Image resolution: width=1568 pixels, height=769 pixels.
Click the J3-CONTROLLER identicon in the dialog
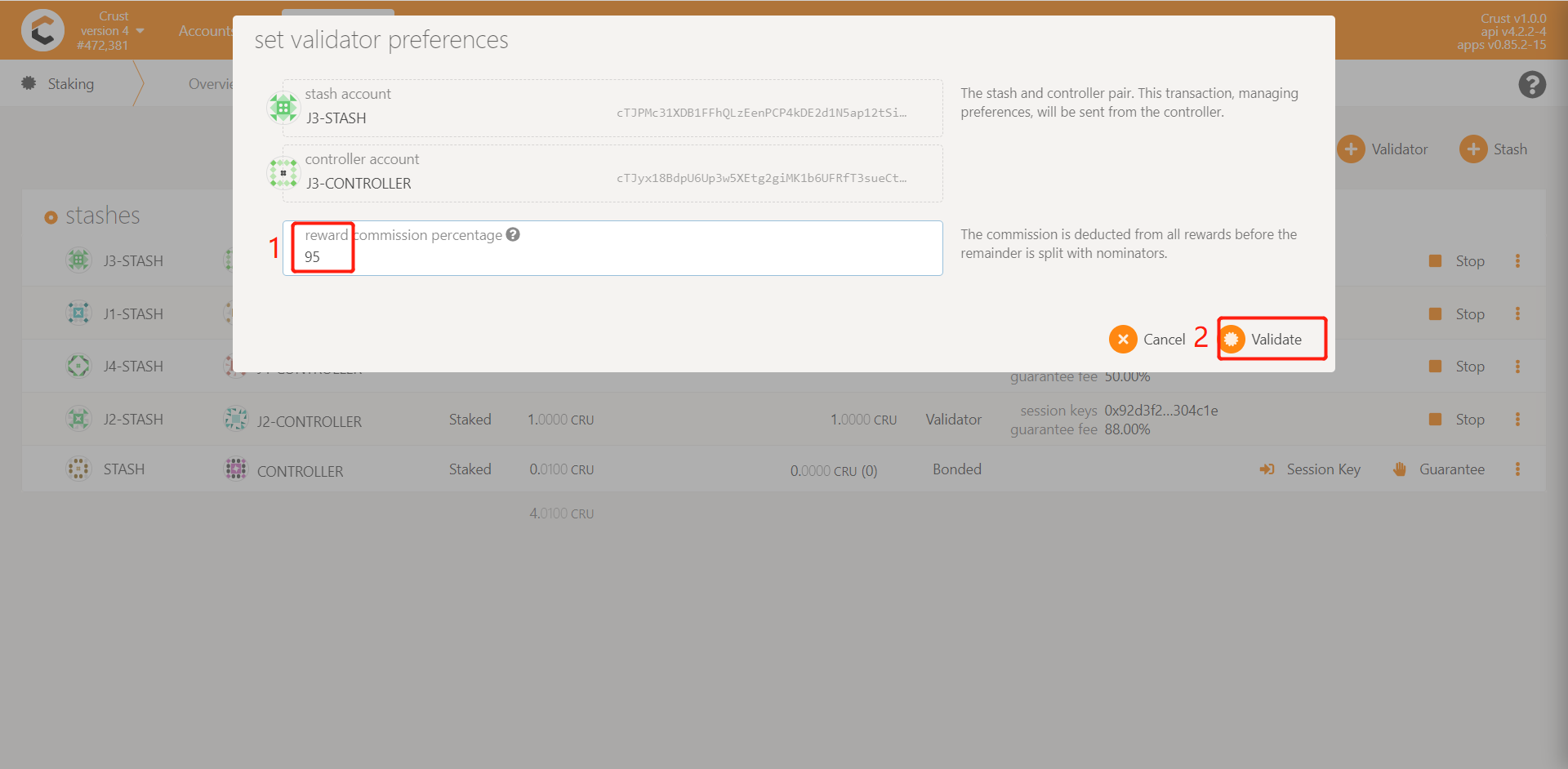[x=283, y=173]
